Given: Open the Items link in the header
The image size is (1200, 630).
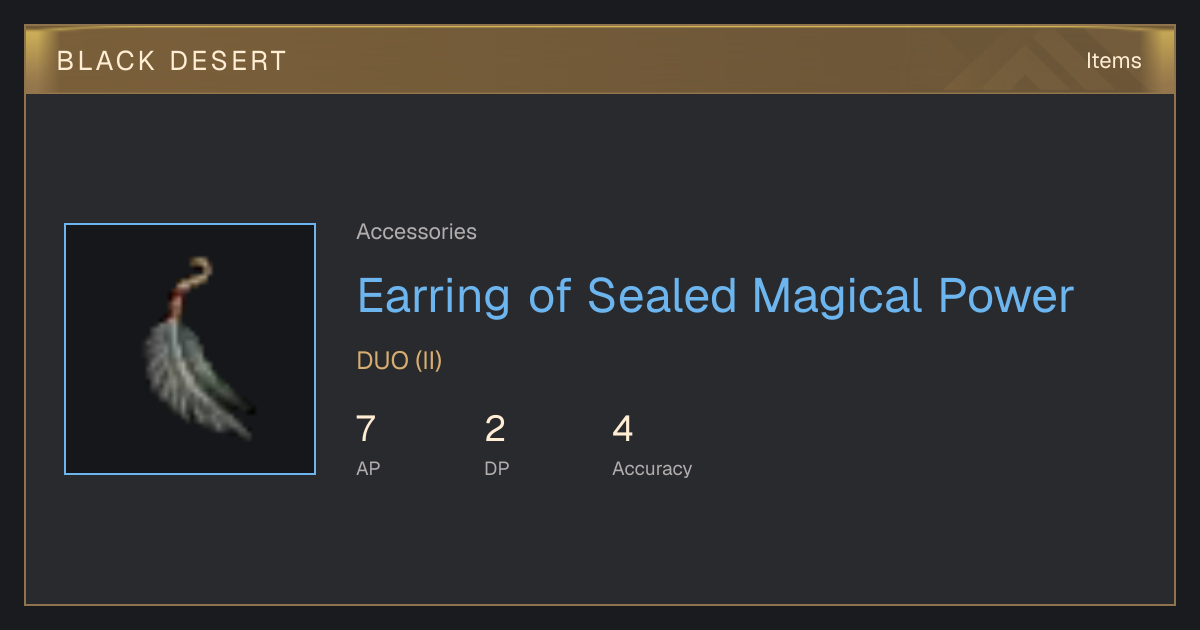Looking at the screenshot, I should [x=1113, y=61].
